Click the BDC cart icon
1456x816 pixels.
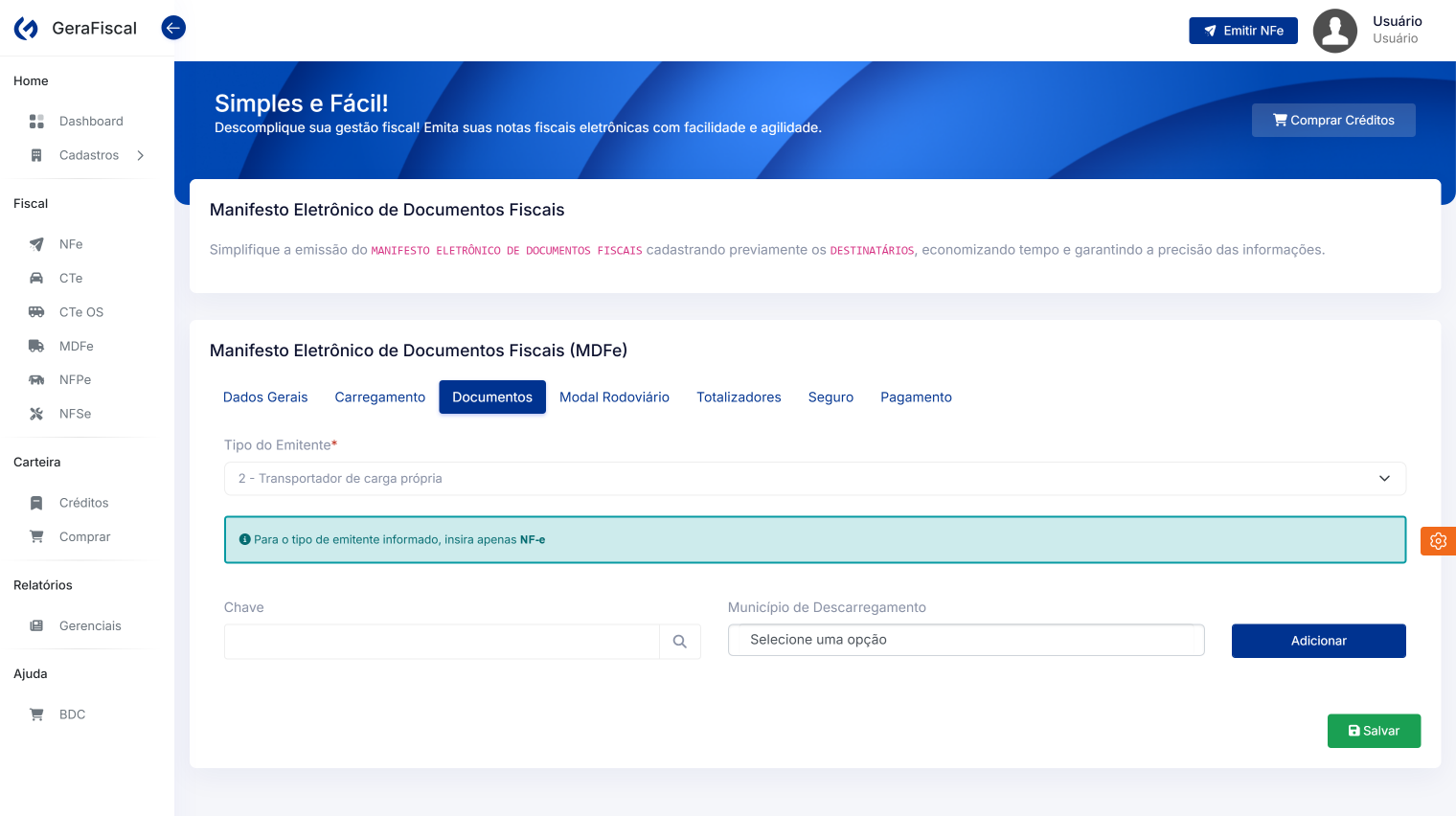pos(36,714)
